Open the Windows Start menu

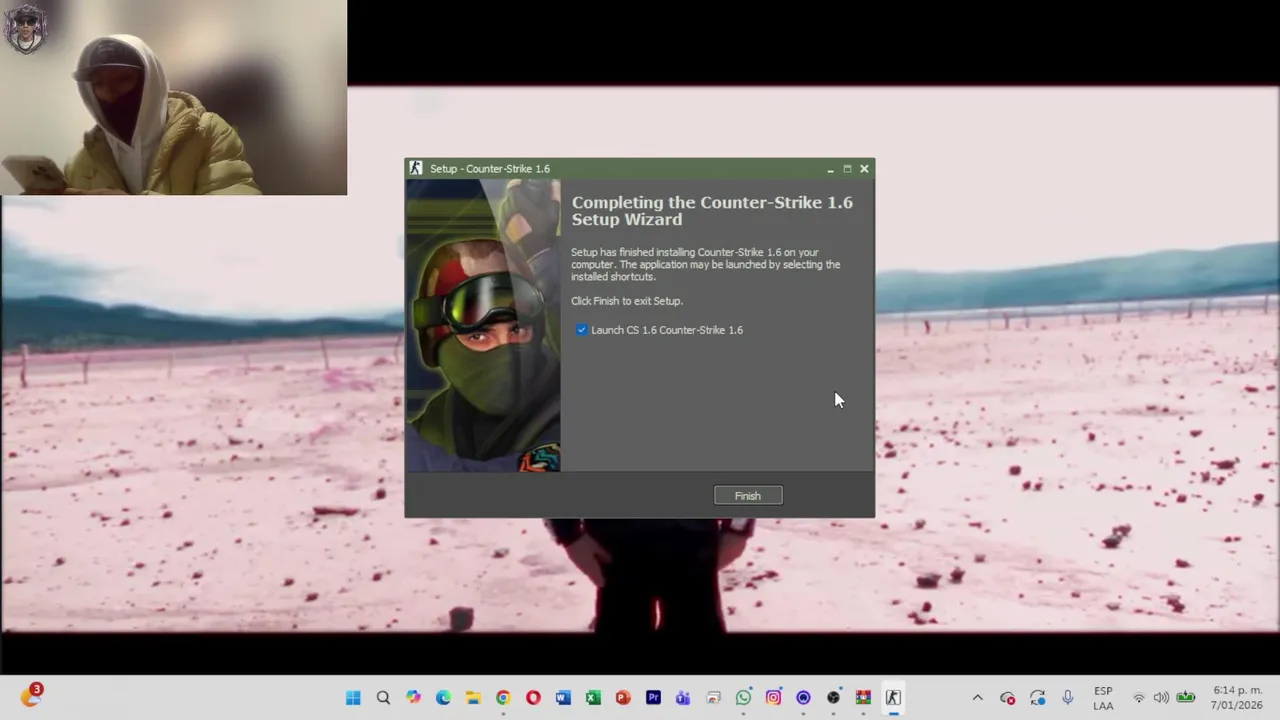pyautogui.click(x=353, y=698)
